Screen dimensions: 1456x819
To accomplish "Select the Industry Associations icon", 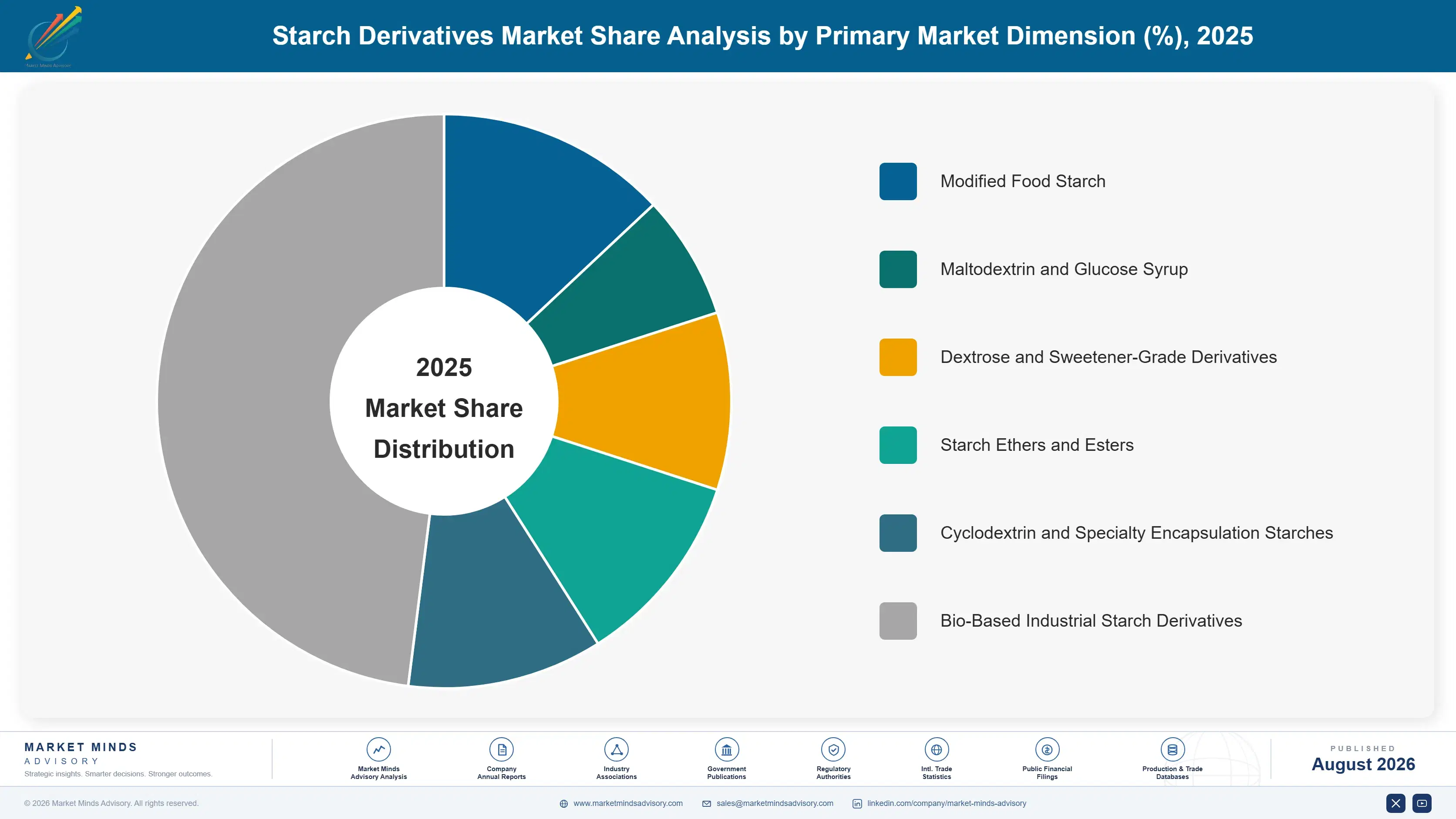I will 616,749.
